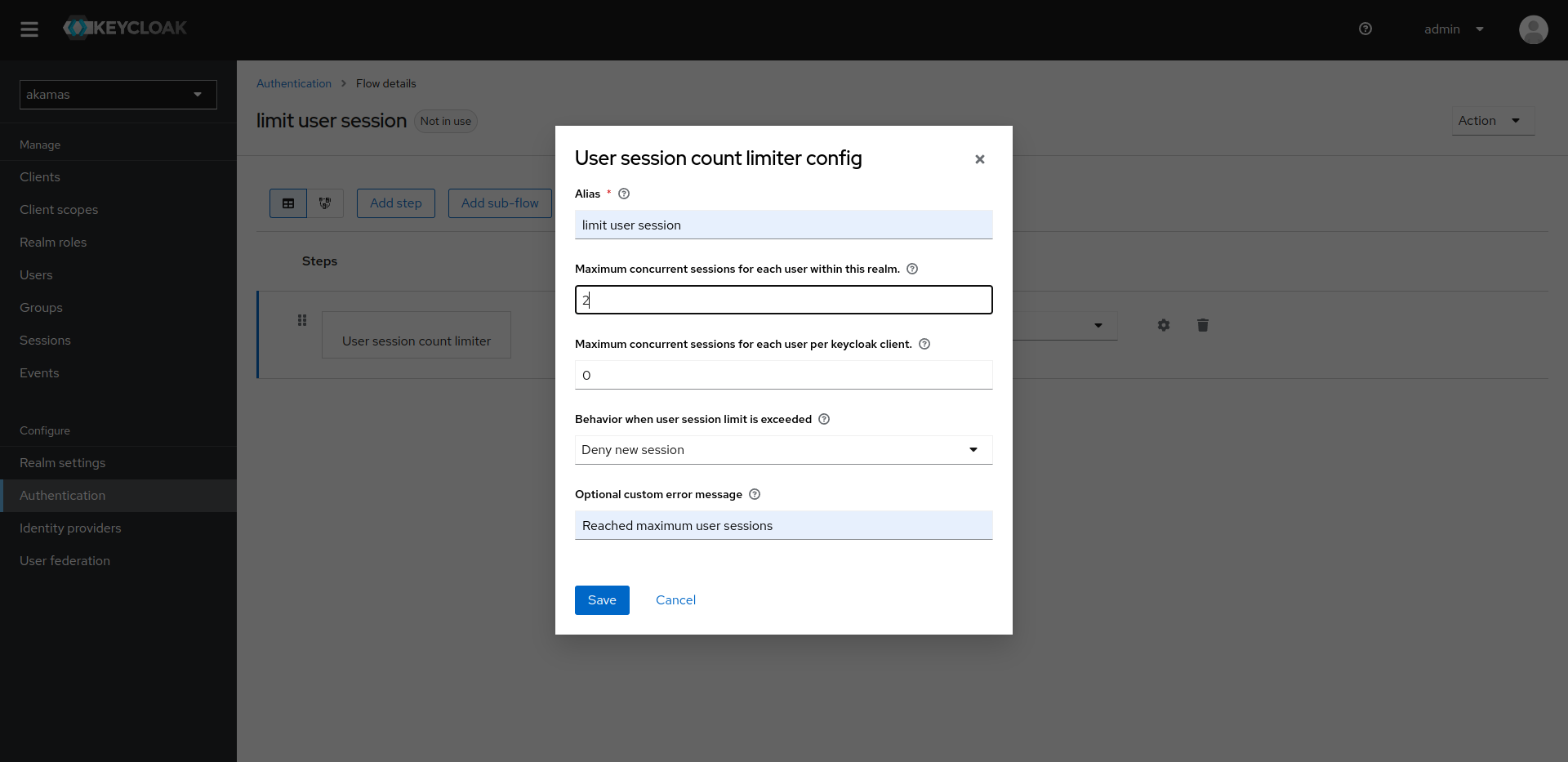This screenshot has height=762, width=1568.
Task: Save the session limiter config
Action: 602,600
